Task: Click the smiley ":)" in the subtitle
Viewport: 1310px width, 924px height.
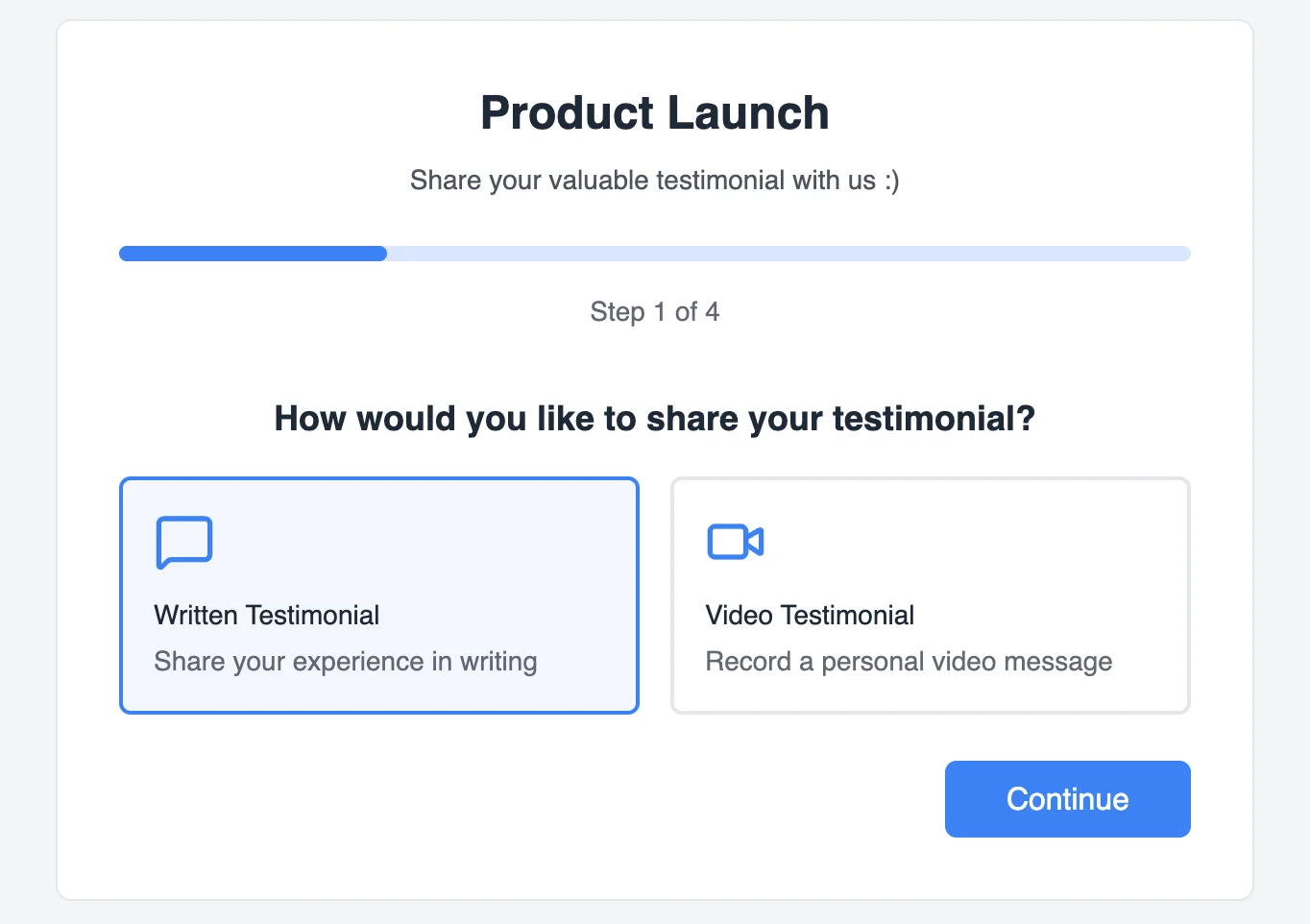Action: [892, 181]
